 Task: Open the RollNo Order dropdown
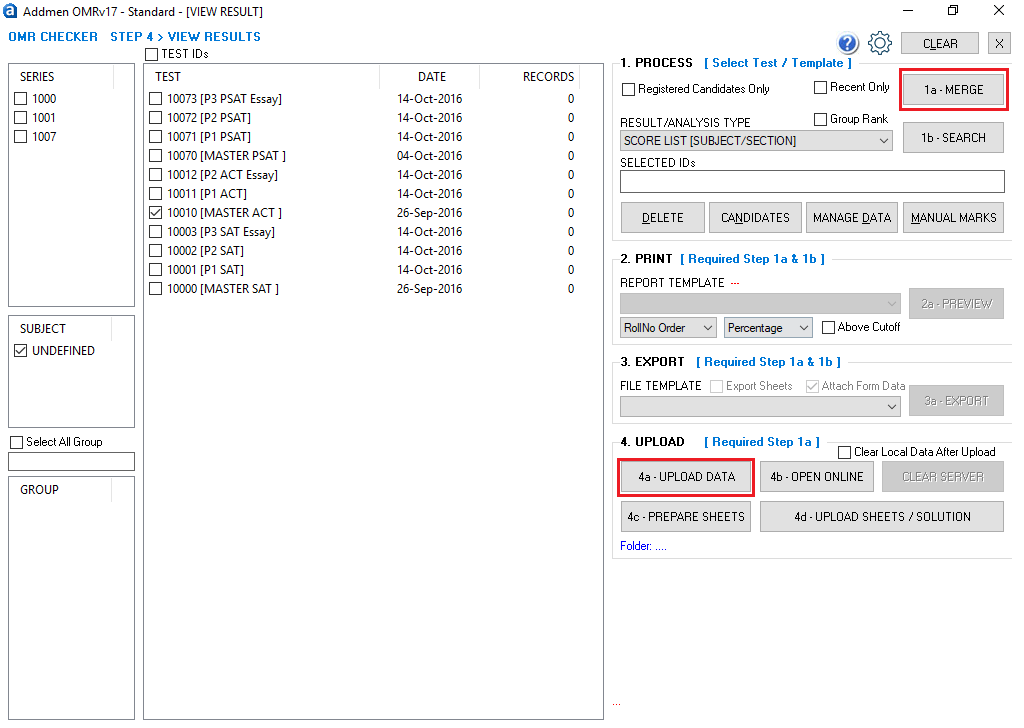coord(667,327)
